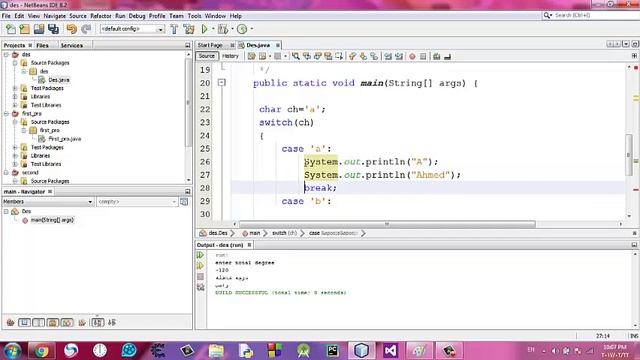Image resolution: width=640 pixels, height=360 pixels.
Task: Collapse main method fold at line 20
Action: click(222, 83)
